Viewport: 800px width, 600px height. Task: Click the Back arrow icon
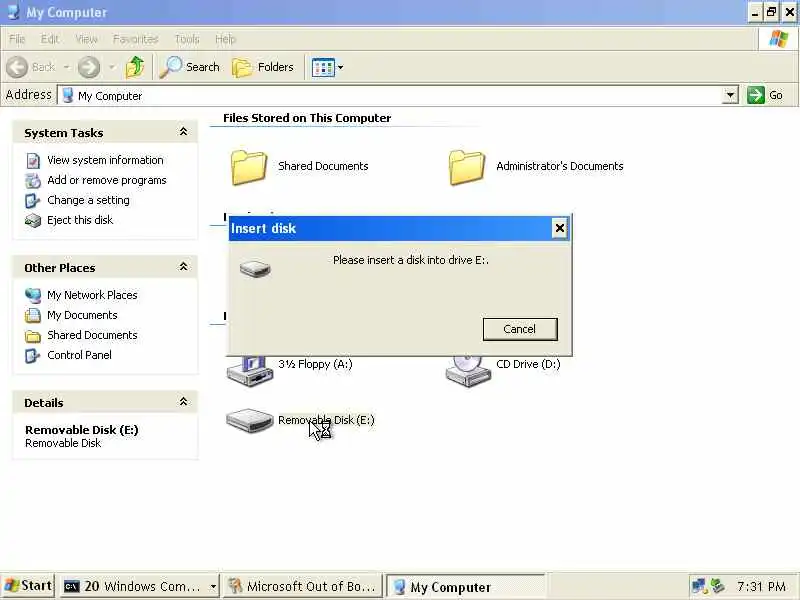17,67
